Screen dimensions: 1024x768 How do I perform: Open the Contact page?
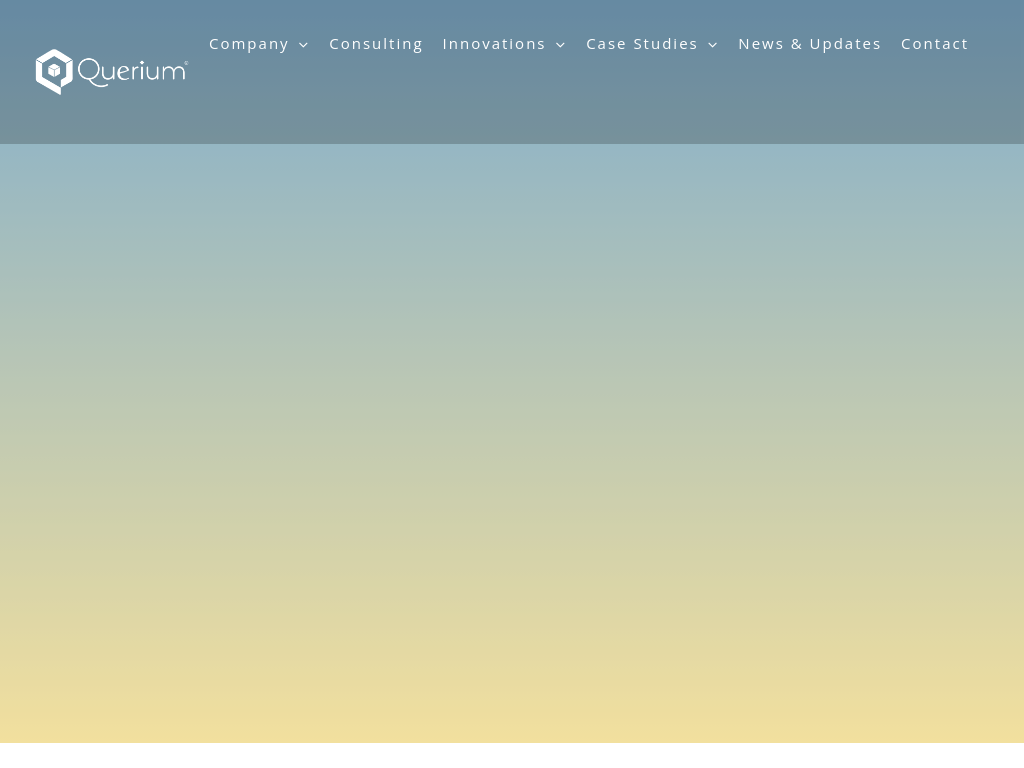pos(935,44)
